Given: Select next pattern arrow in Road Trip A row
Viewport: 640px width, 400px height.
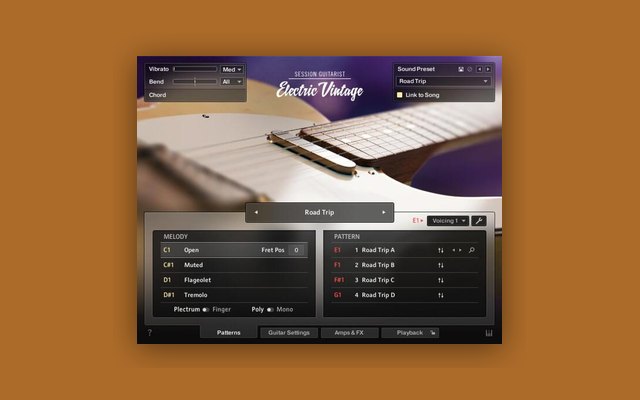Looking at the screenshot, I should [x=460, y=250].
